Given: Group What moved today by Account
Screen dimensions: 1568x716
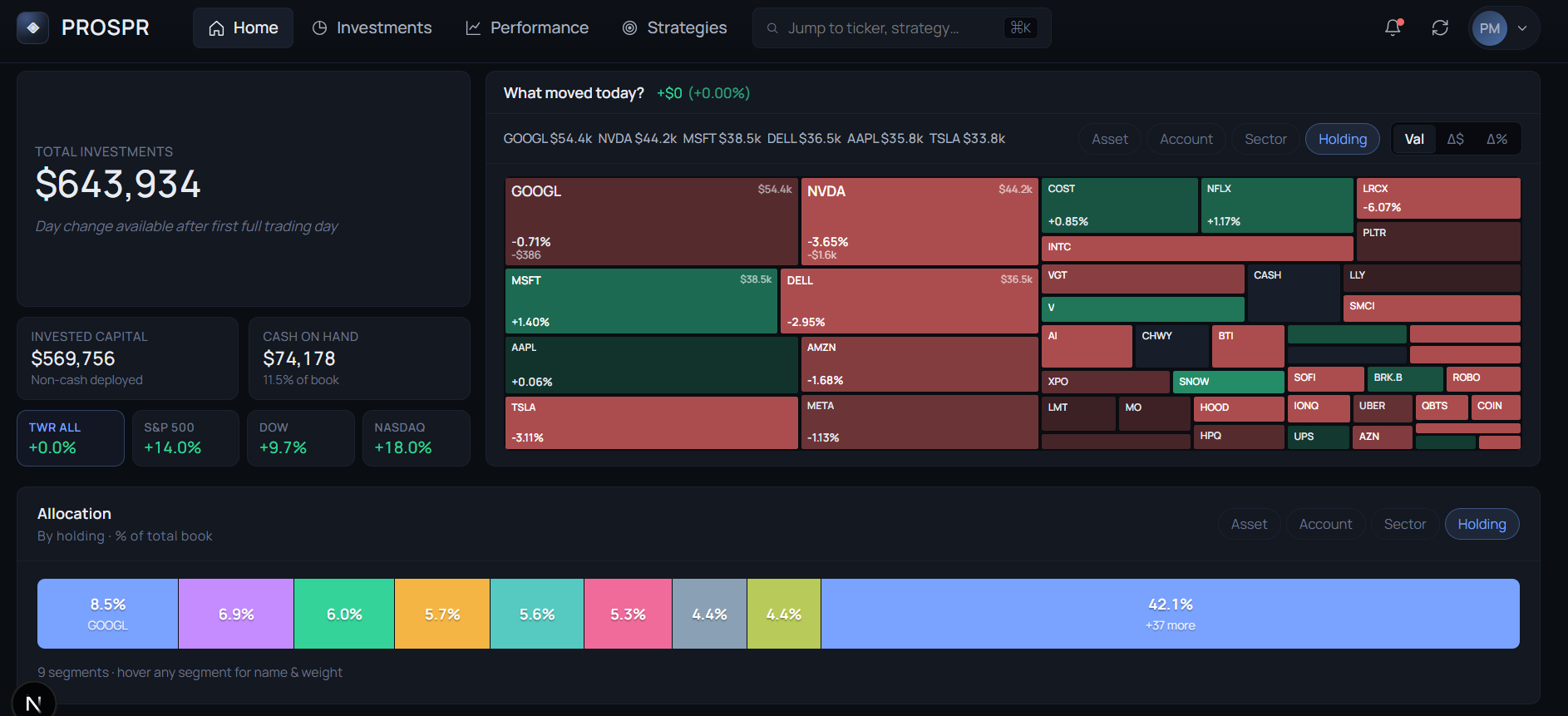Looking at the screenshot, I should tap(1186, 139).
